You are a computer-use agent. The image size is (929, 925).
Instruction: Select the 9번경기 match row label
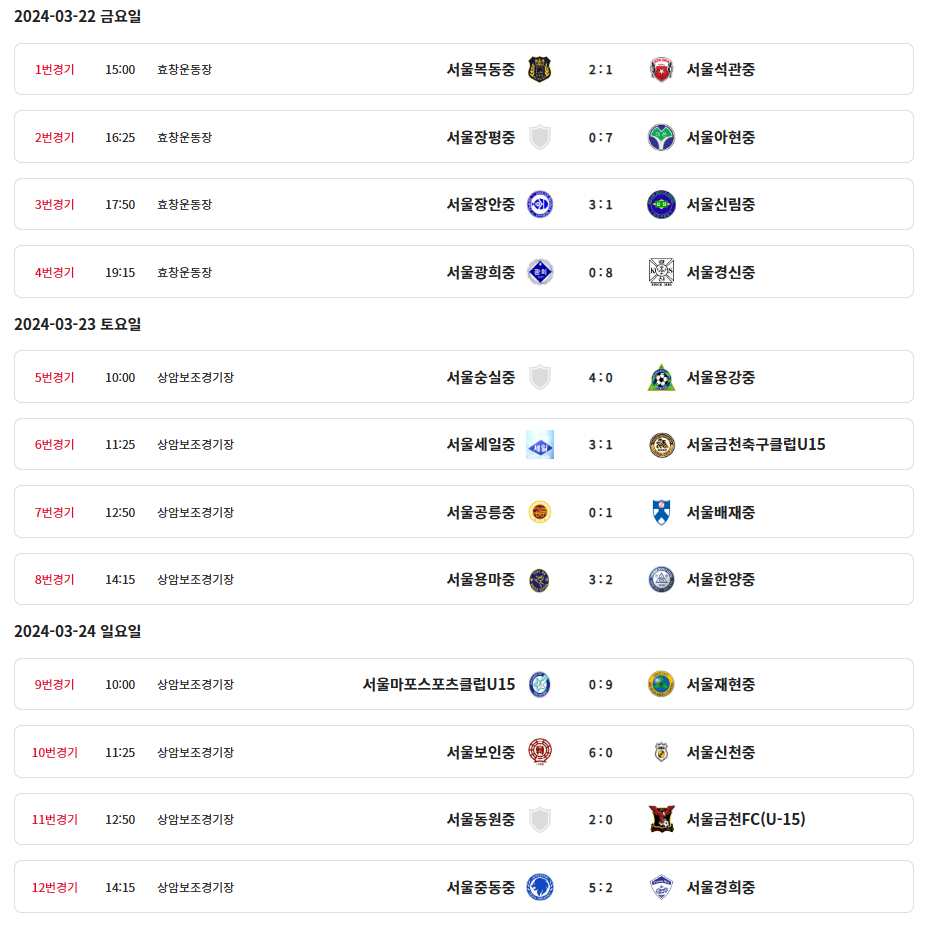[54, 684]
